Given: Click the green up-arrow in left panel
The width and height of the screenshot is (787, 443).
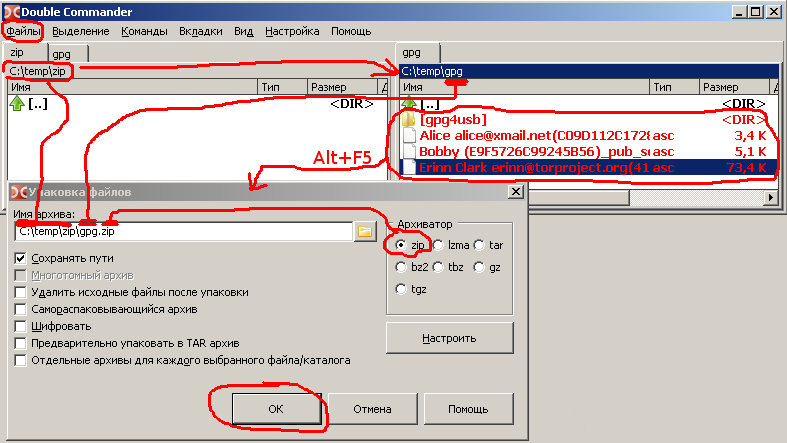Looking at the screenshot, I should click(18, 104).
